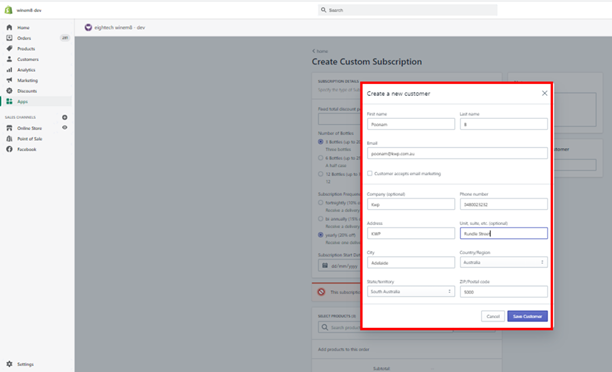Screen dimensions: 612x372
Task: Open Online Store storefront icon
Action: [x=9, y=128]
